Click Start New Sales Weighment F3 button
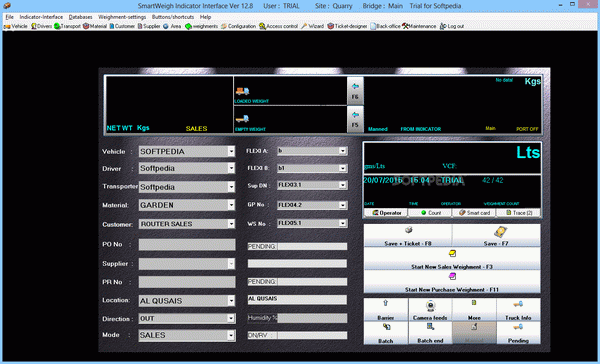The image size is (600, 364). 452,259
